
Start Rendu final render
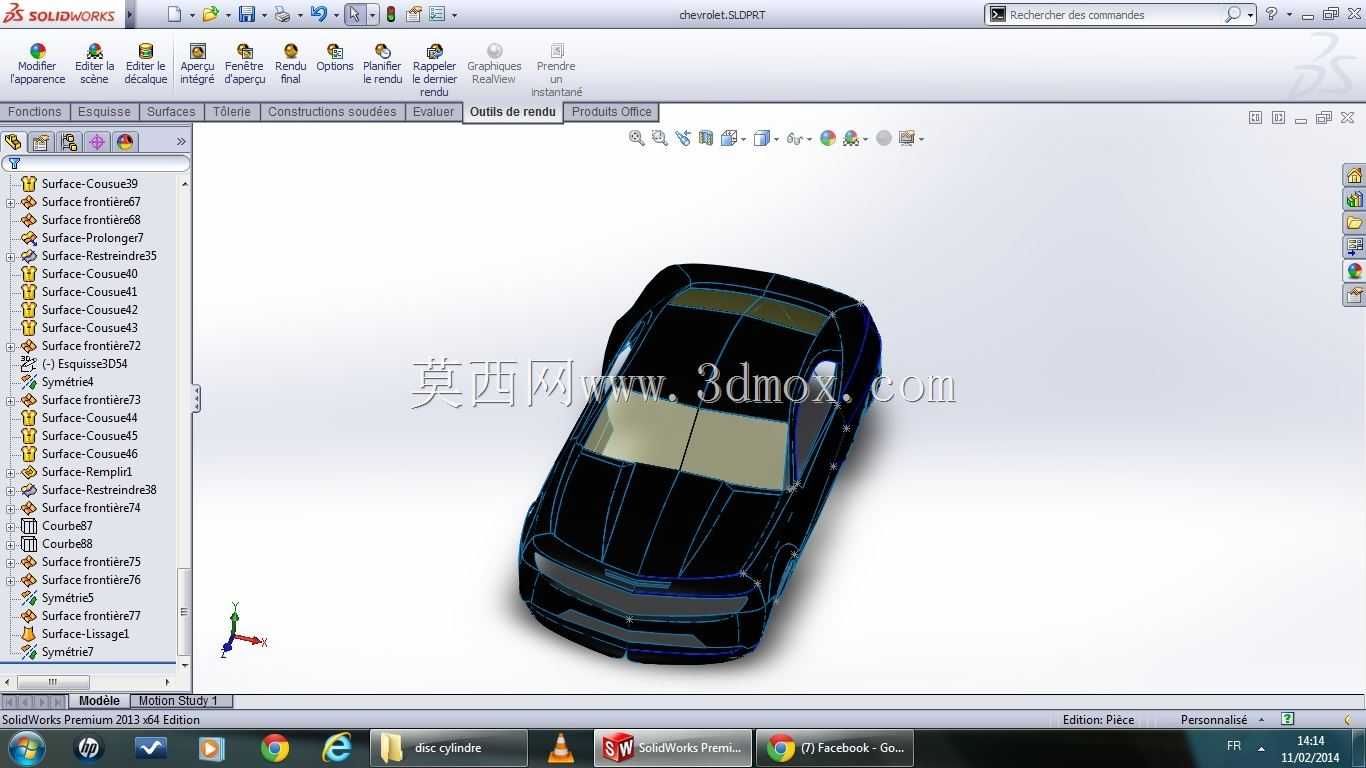pyautogui.click(x=290, y=65)
